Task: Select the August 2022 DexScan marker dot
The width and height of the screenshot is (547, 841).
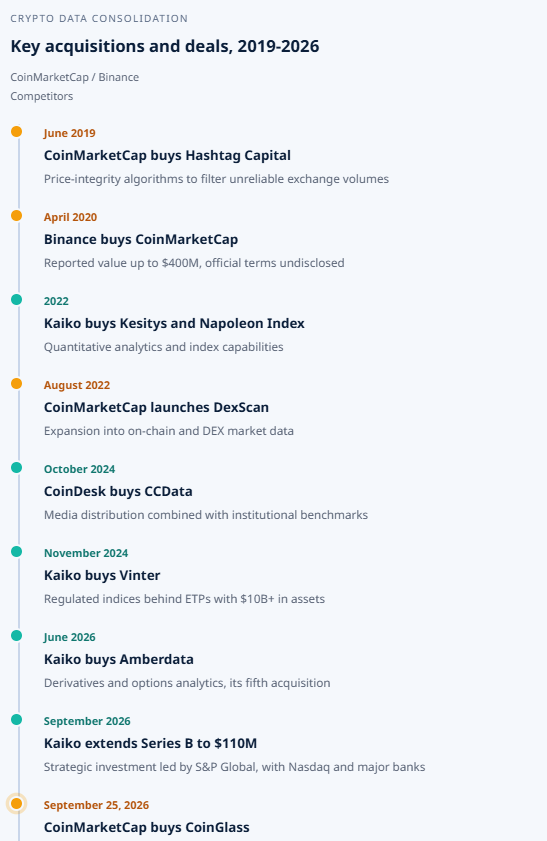Action: tap(17, 383)
